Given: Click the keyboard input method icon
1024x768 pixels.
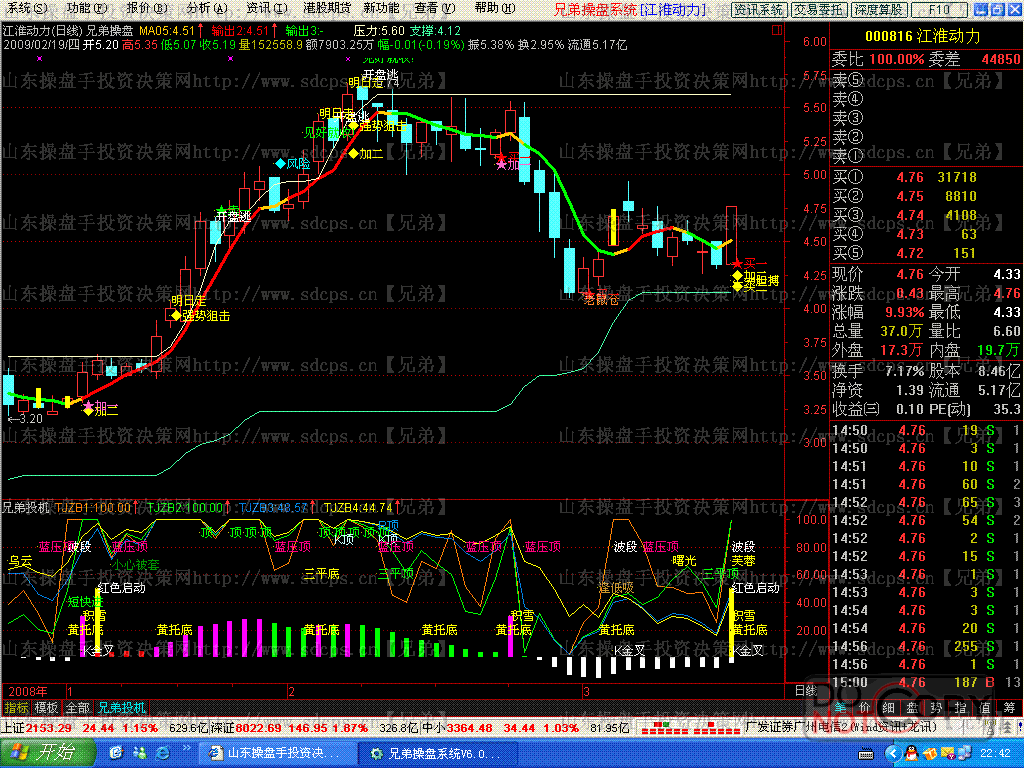Looking at the screenshot, I should 867,754.
